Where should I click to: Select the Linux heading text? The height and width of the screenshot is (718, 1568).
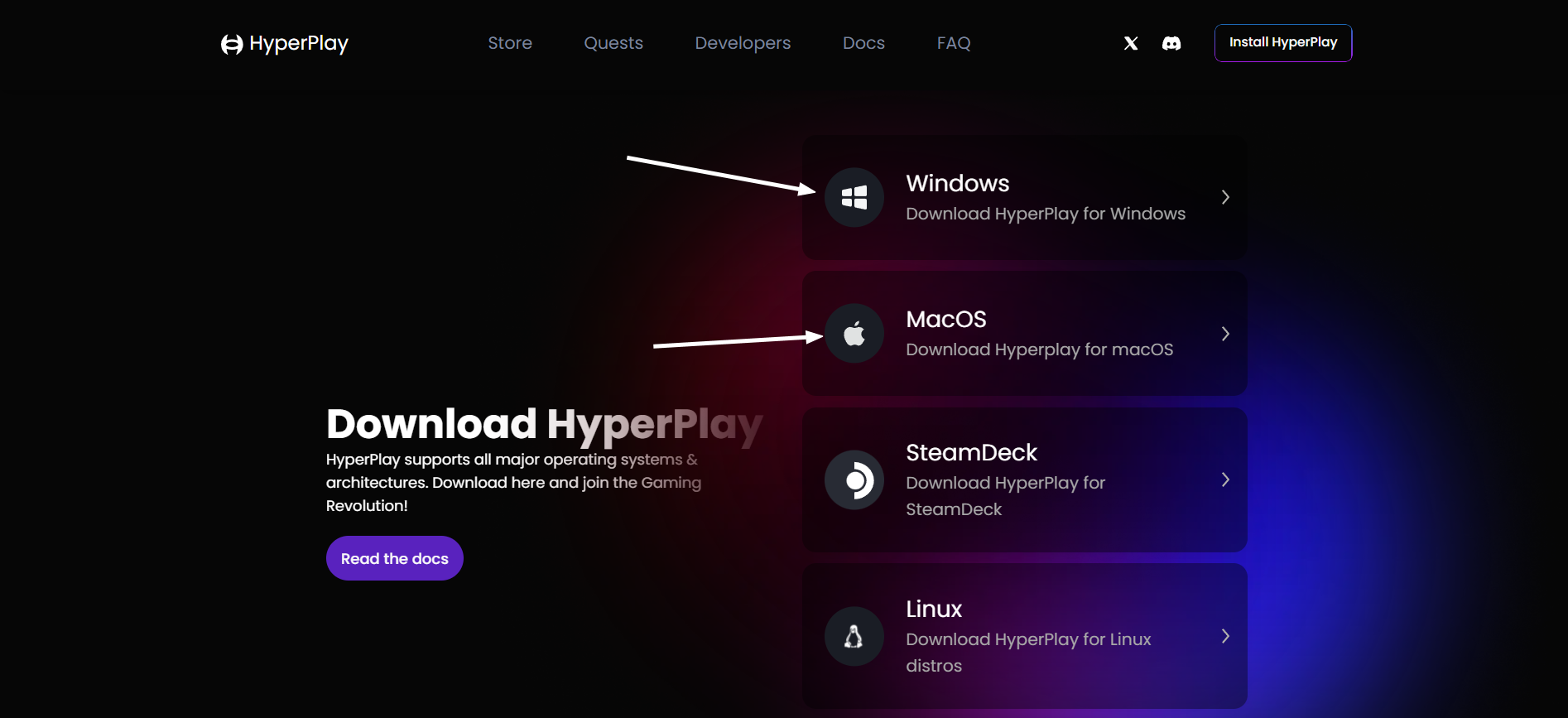pyautogui.click(x=934, y=609)
